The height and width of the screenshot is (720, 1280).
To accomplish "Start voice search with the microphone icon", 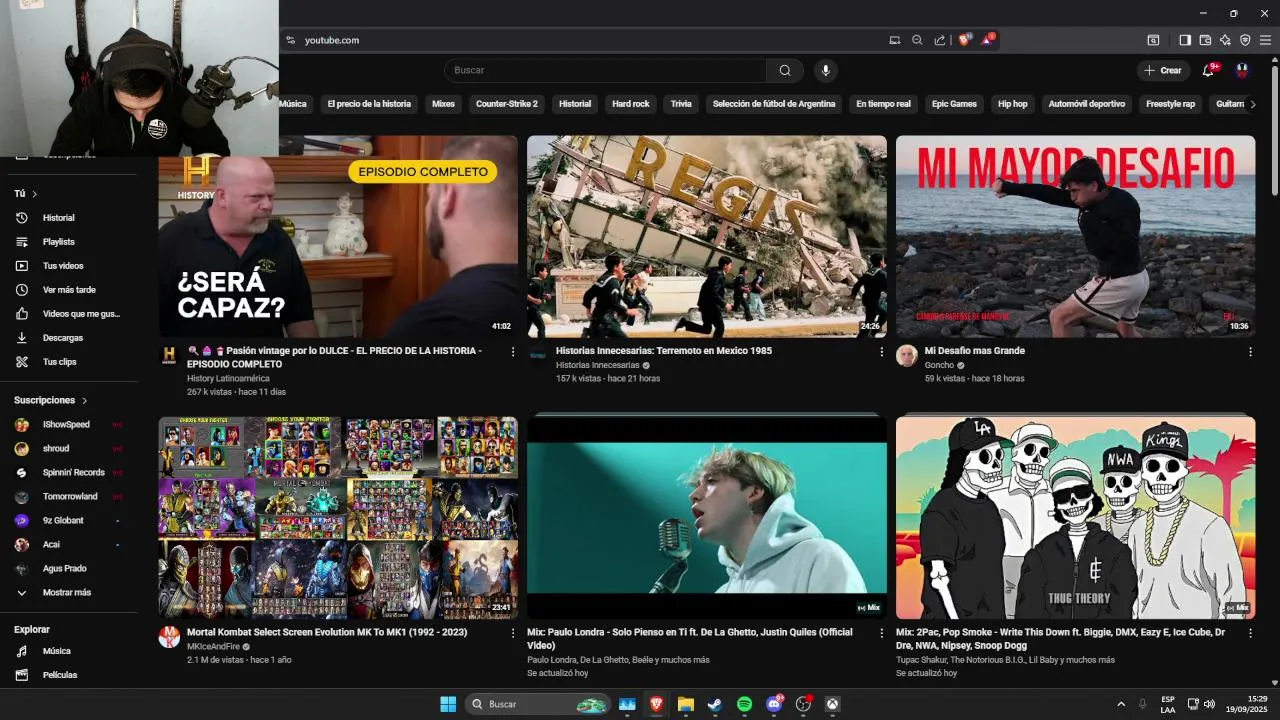I will pos(825,70).
